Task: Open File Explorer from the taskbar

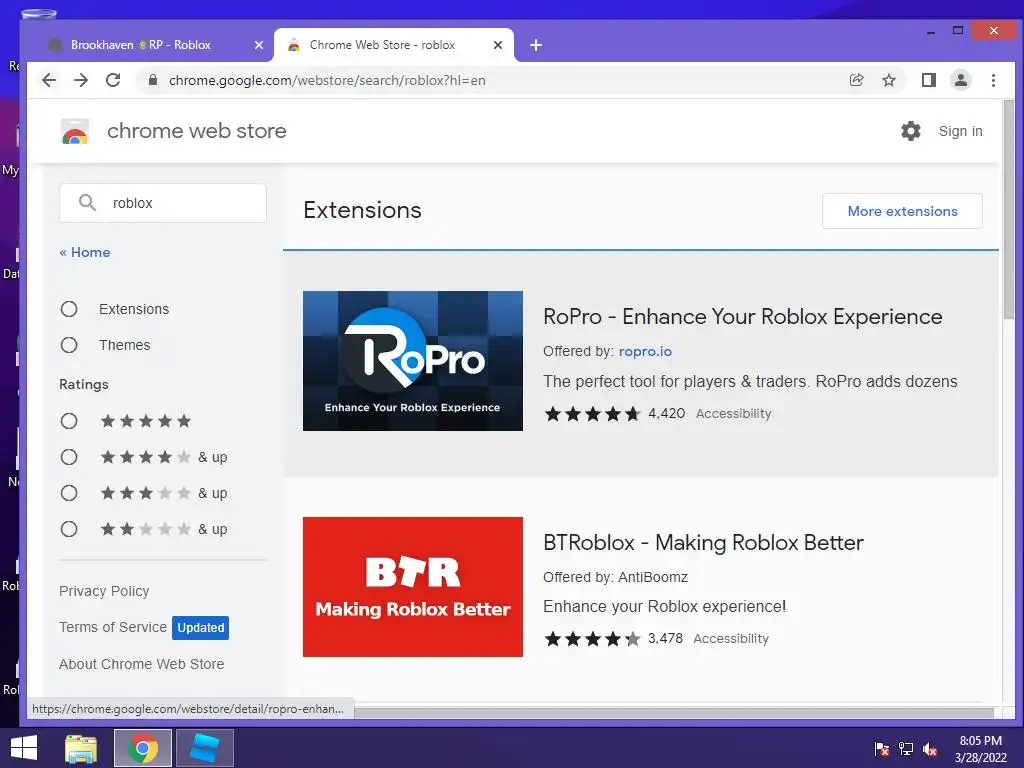Action: click(x=81, y=748)
